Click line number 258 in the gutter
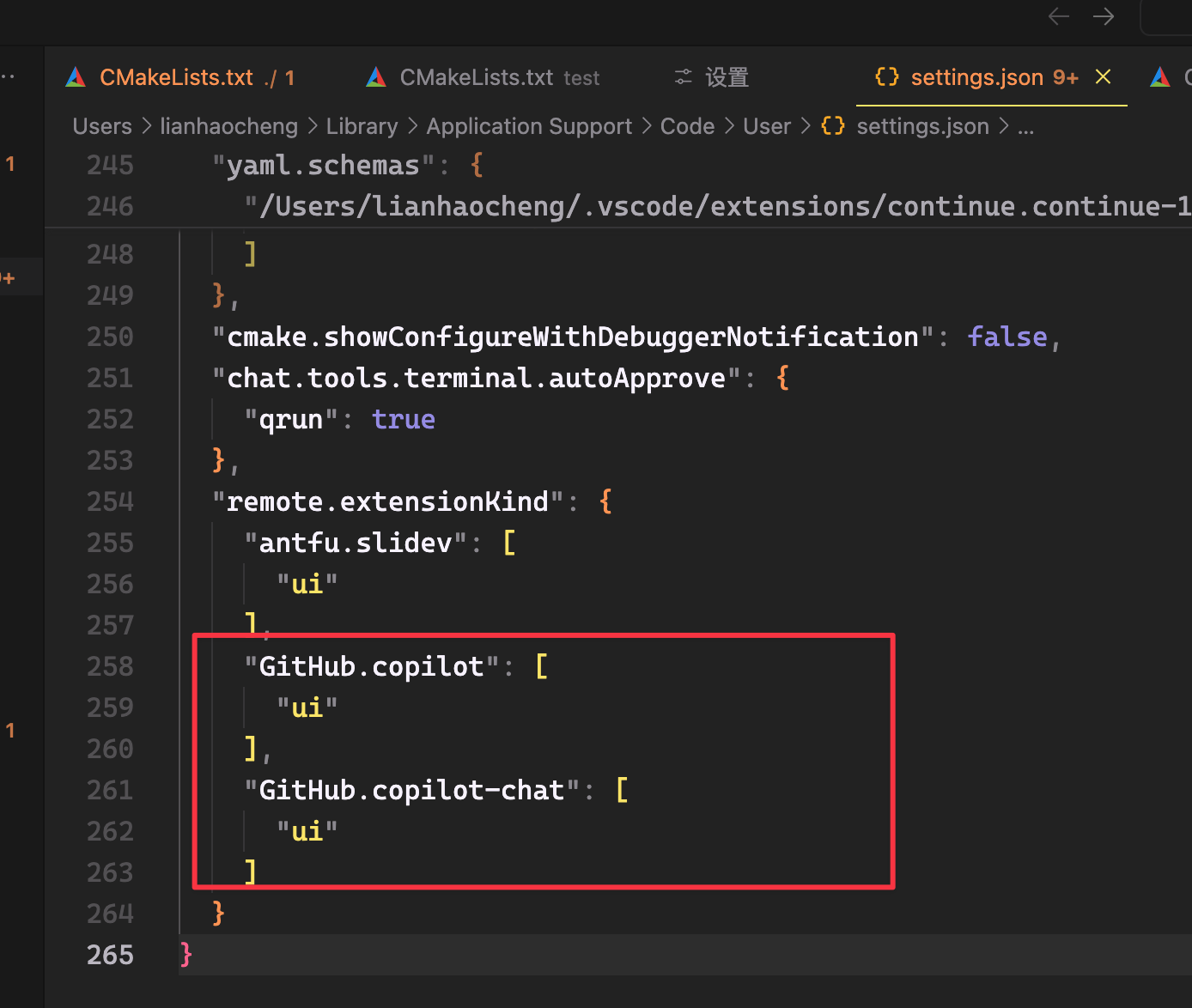Viewport: 1192px width, 1008px height. point(110,666)
